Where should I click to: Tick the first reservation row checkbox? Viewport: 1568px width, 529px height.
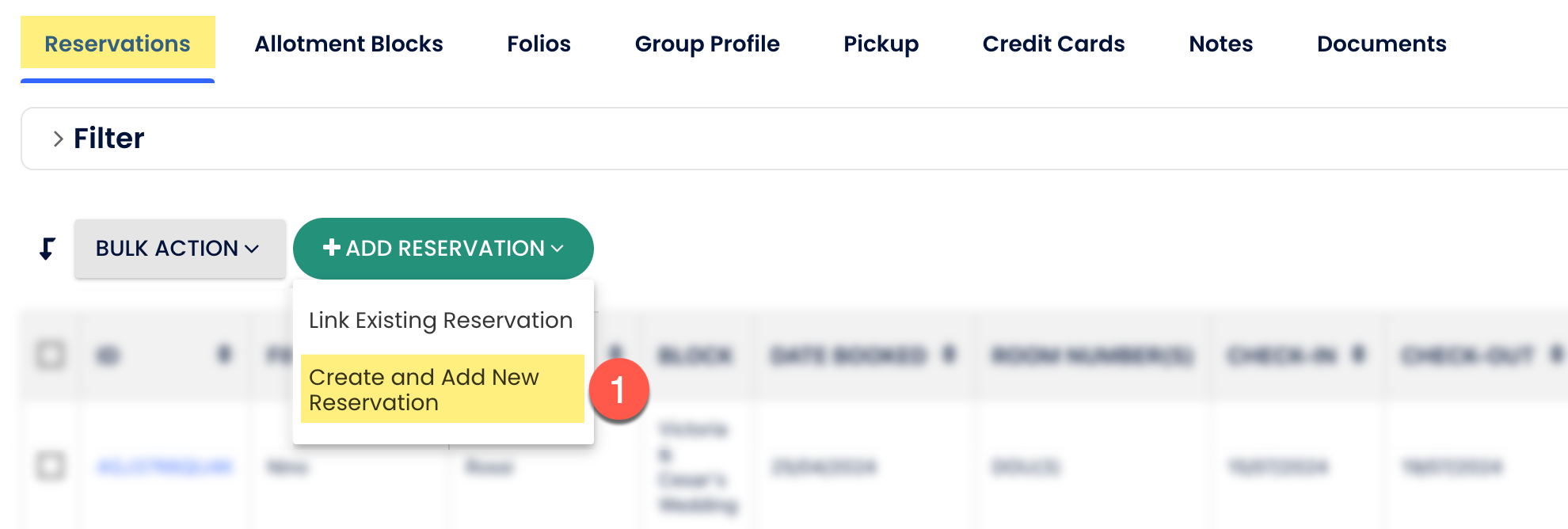coord(51,466)
